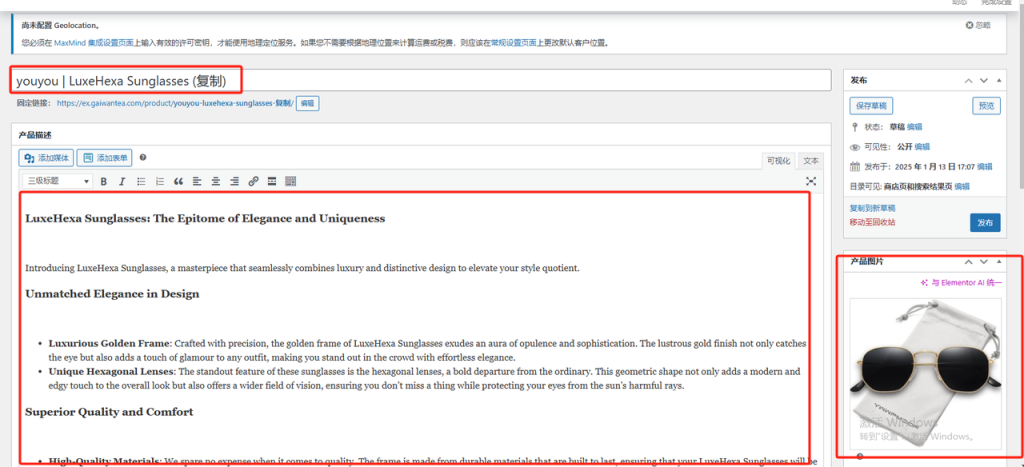
Task: Insert the Read More tag
Action: tap(271, 181)
